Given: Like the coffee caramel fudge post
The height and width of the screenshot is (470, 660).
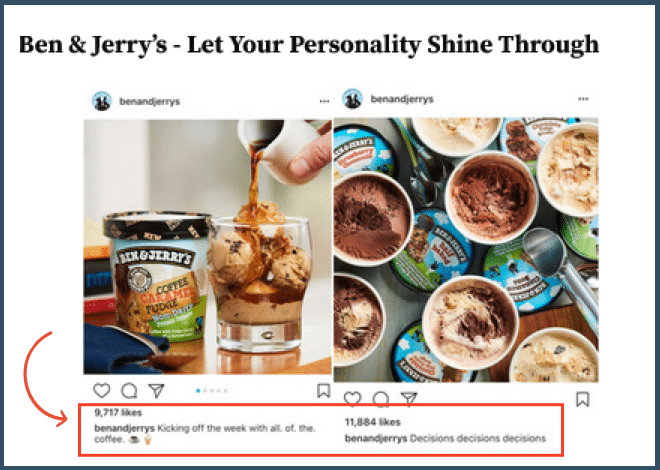Looking at the screenshot, I should tap(101, 390).
